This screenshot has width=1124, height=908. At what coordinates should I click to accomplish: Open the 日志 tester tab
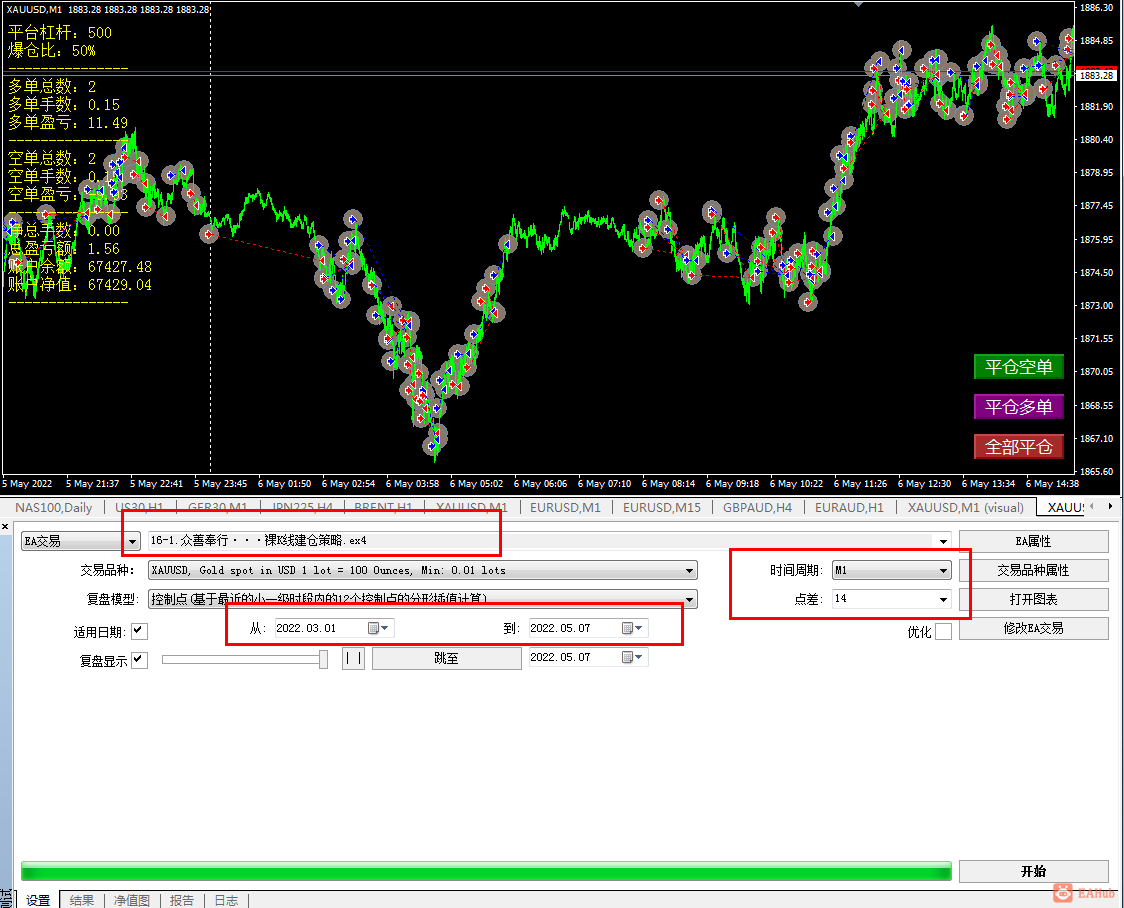coord(226,900)
